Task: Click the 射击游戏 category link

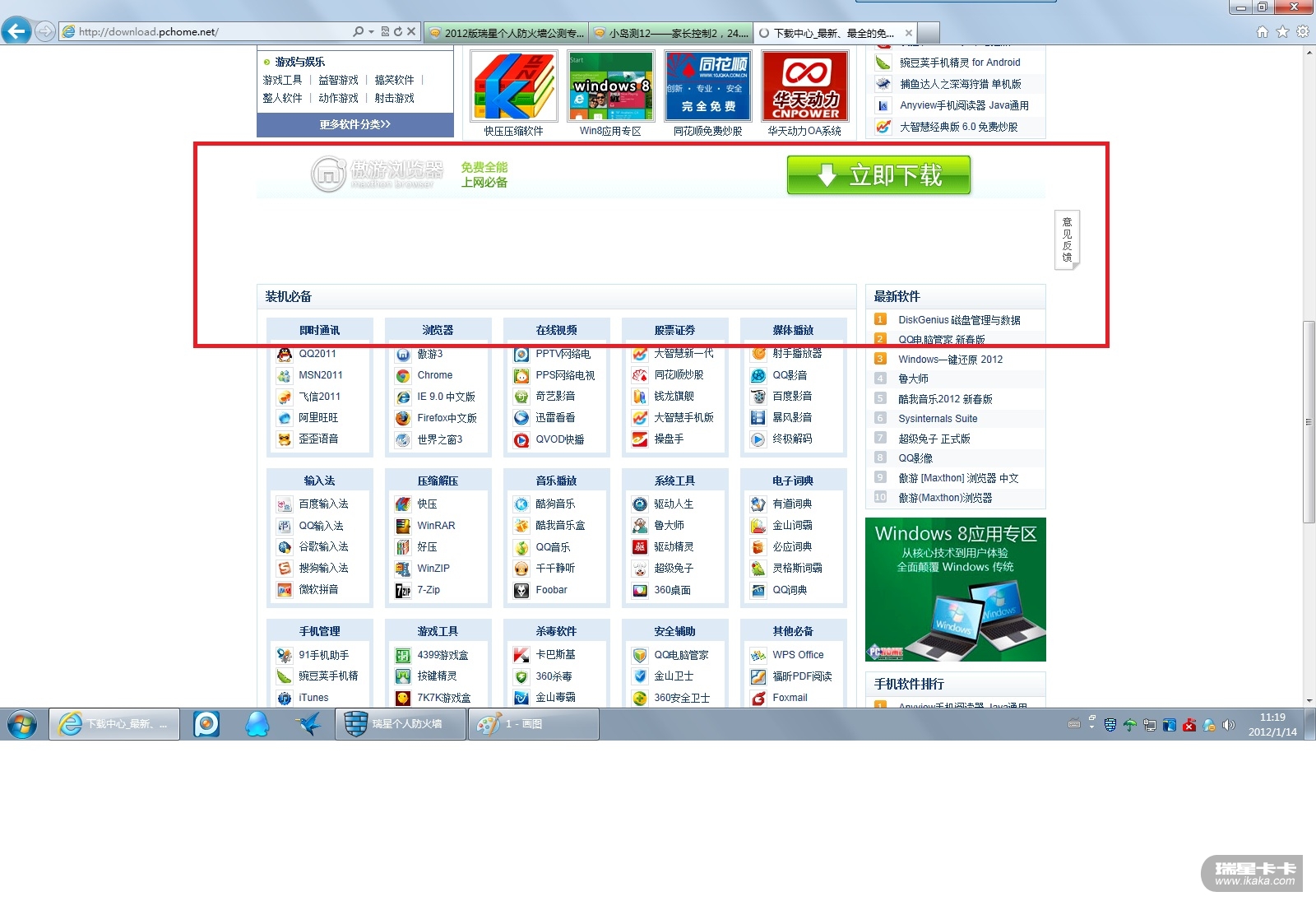Action: tap(394, 98)
